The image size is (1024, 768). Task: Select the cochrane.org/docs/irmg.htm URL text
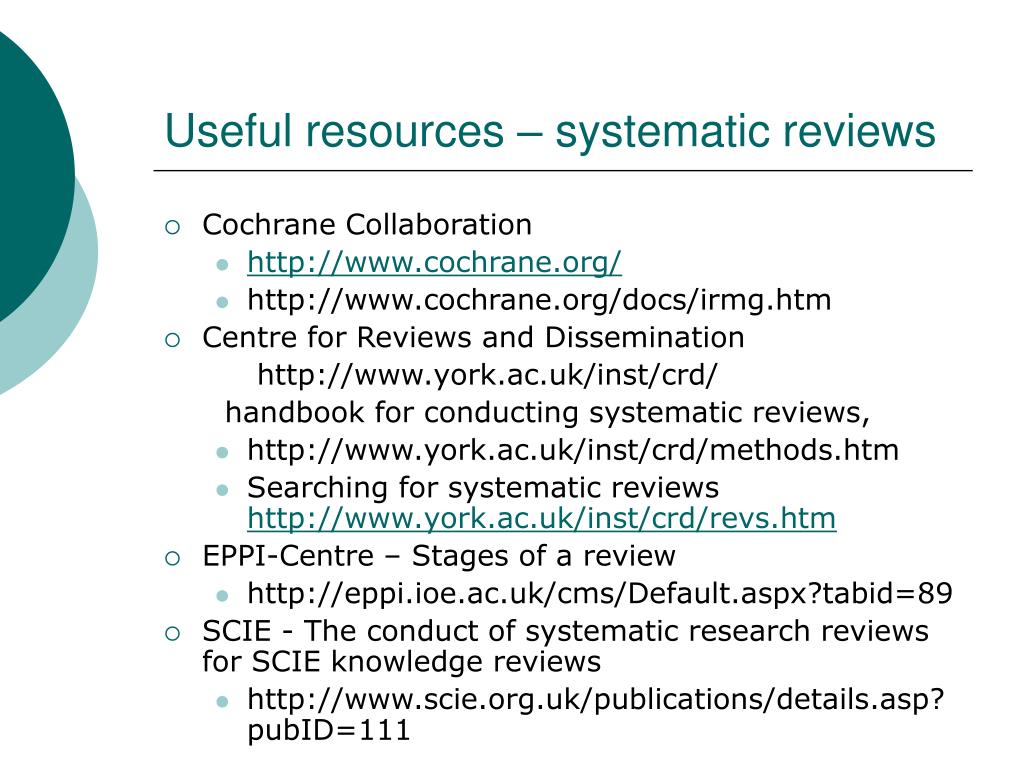click(539, 300)
